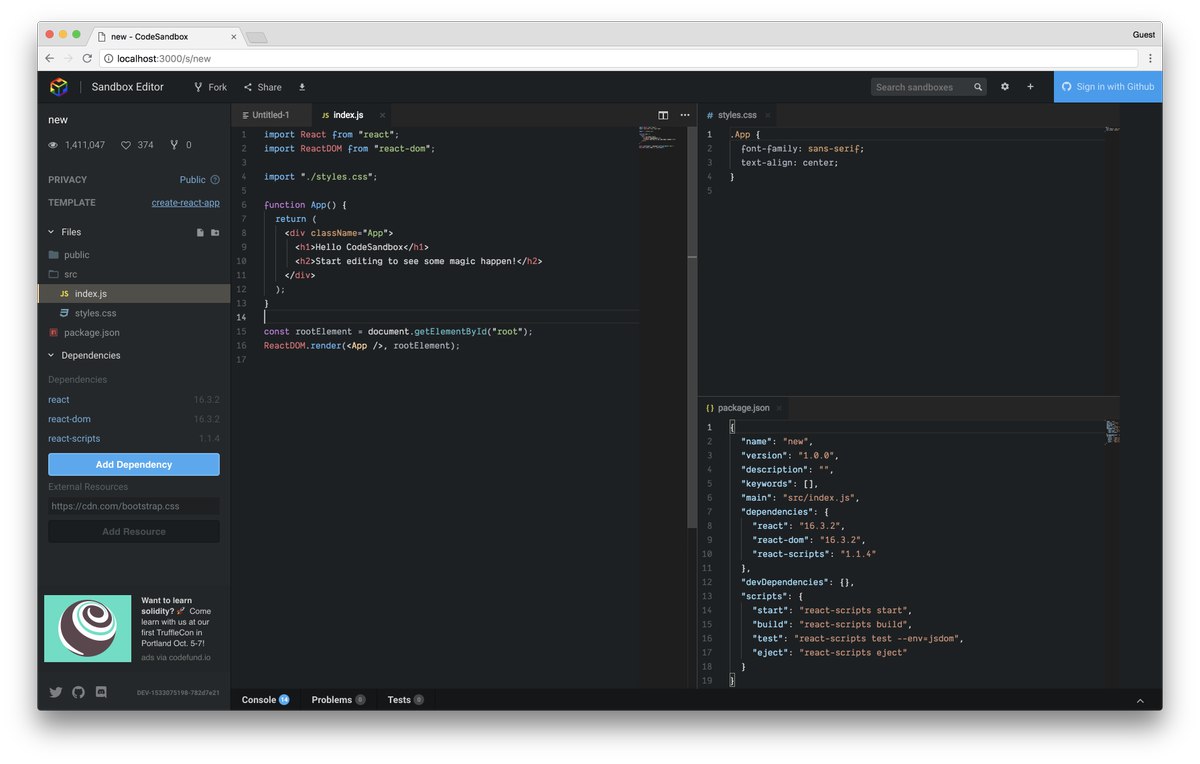Click the download sandbox icon
This screenshot has width=1200, height=764.
[302, 87]
